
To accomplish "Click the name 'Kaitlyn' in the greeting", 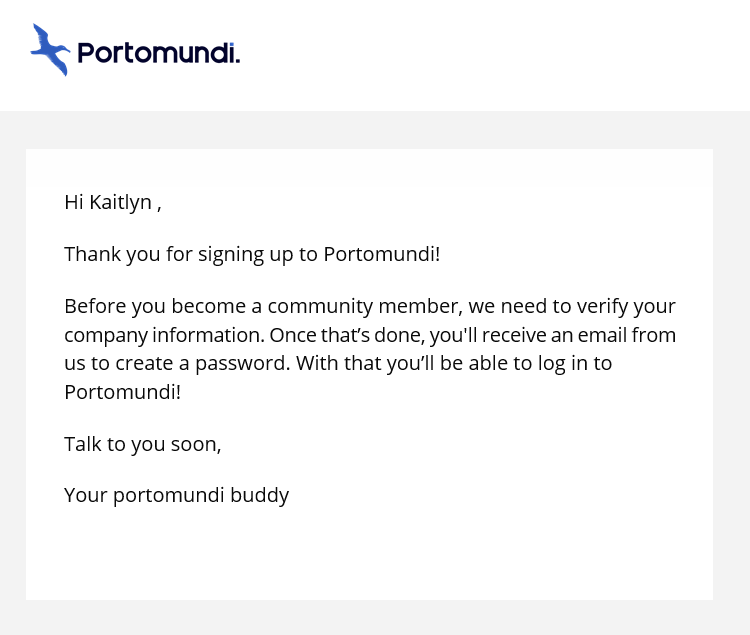I will (121, 203).
